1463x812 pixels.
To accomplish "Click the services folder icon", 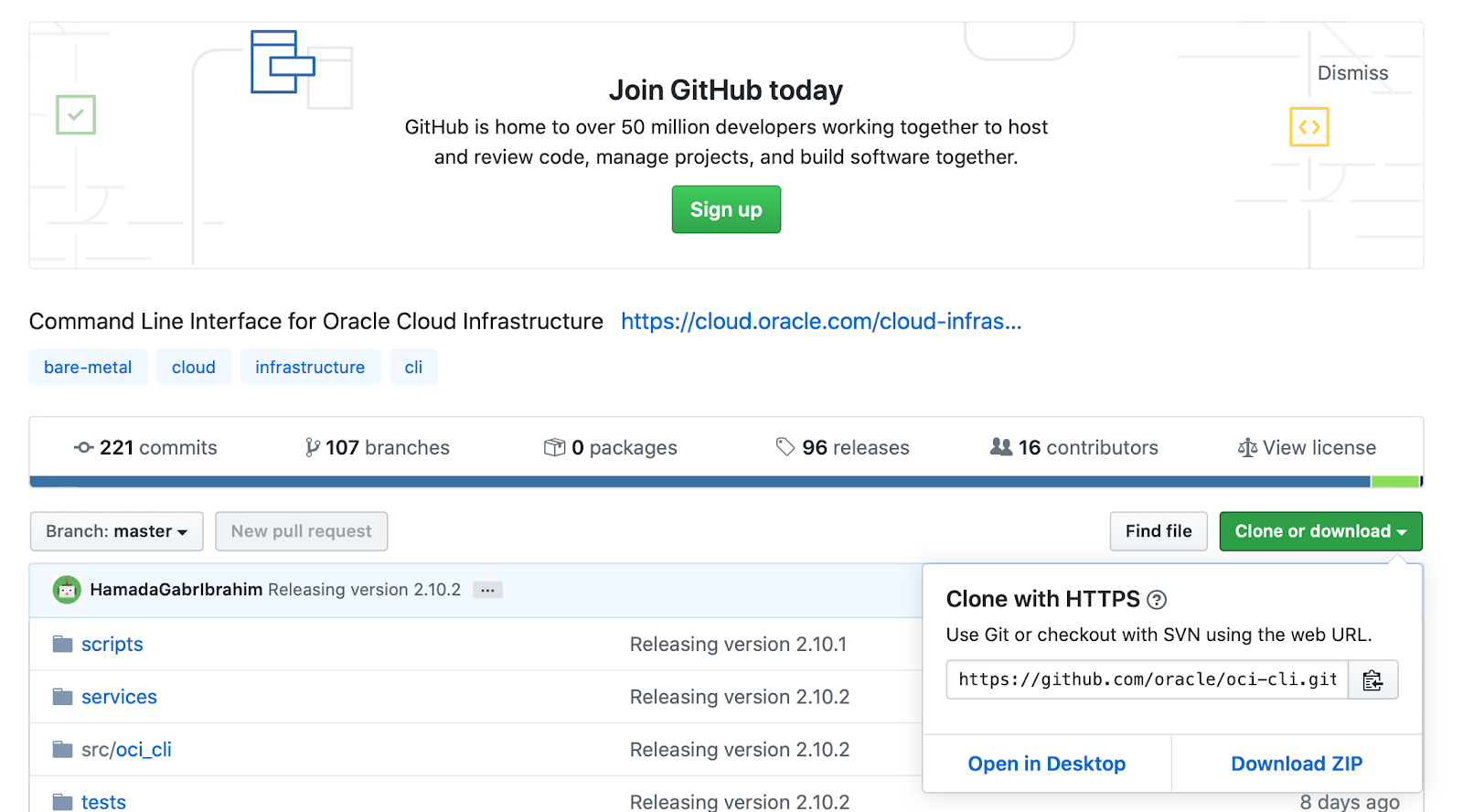I will 62,697.
